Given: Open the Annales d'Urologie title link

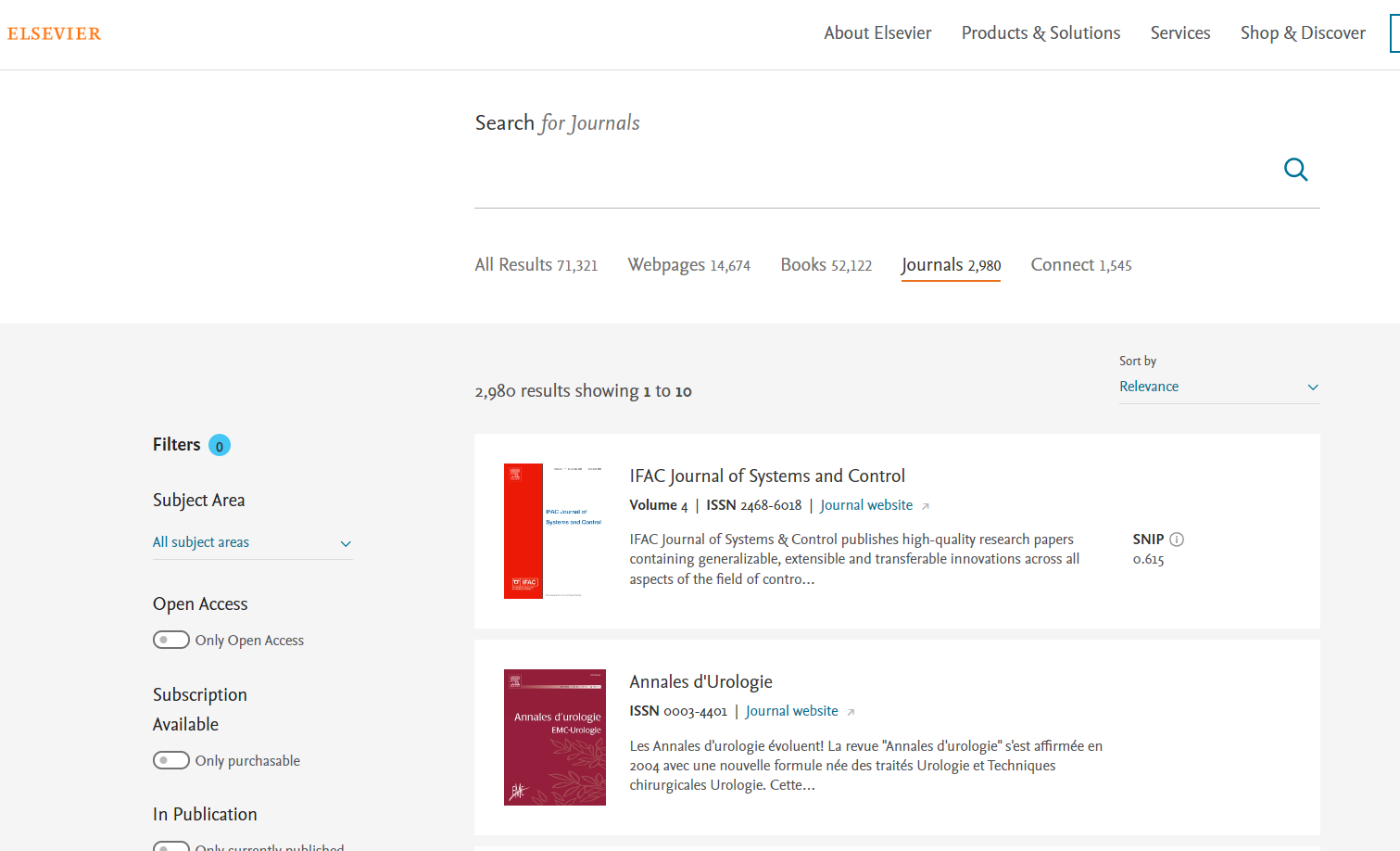Looking at the screenshot, I should [x=700, y=681].
